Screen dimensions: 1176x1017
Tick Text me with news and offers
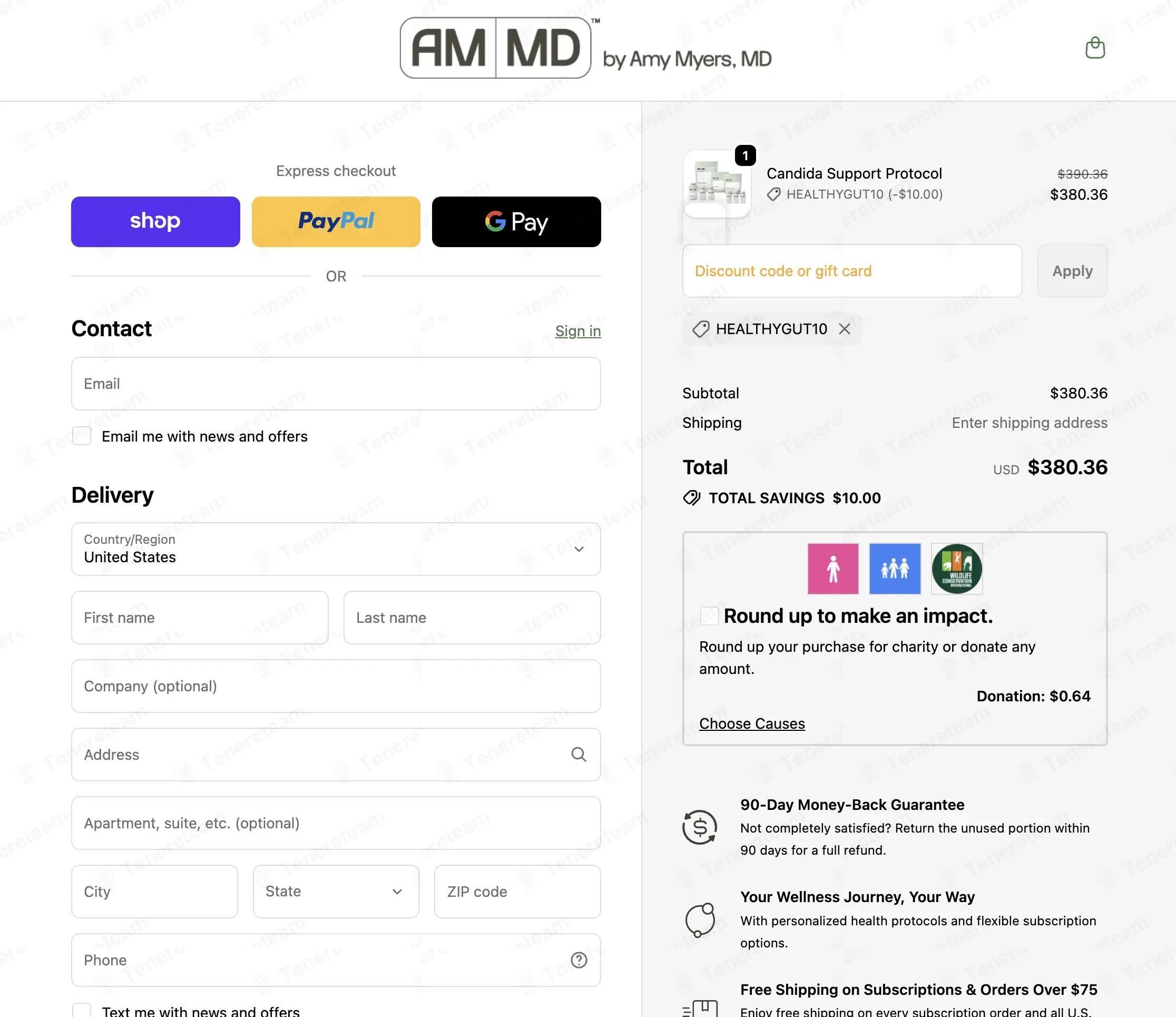[82, 1011]
